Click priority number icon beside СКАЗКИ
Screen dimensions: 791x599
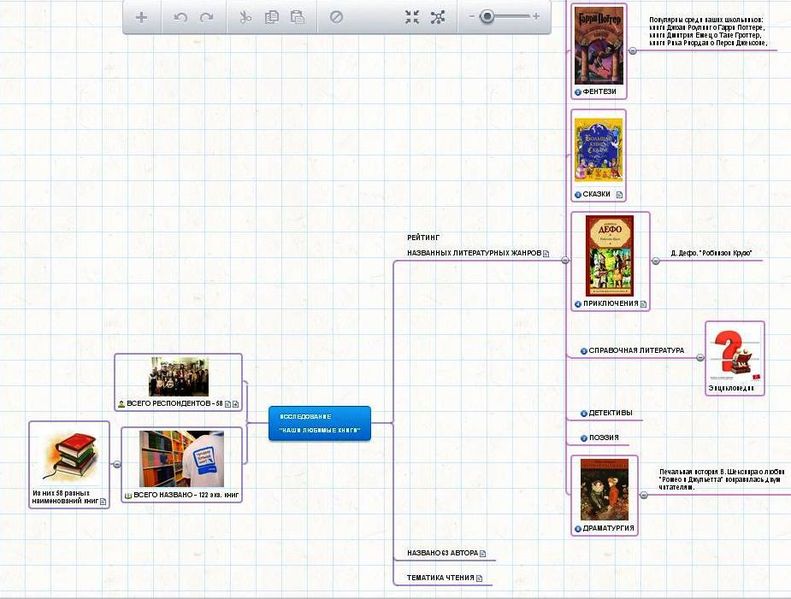578,195
